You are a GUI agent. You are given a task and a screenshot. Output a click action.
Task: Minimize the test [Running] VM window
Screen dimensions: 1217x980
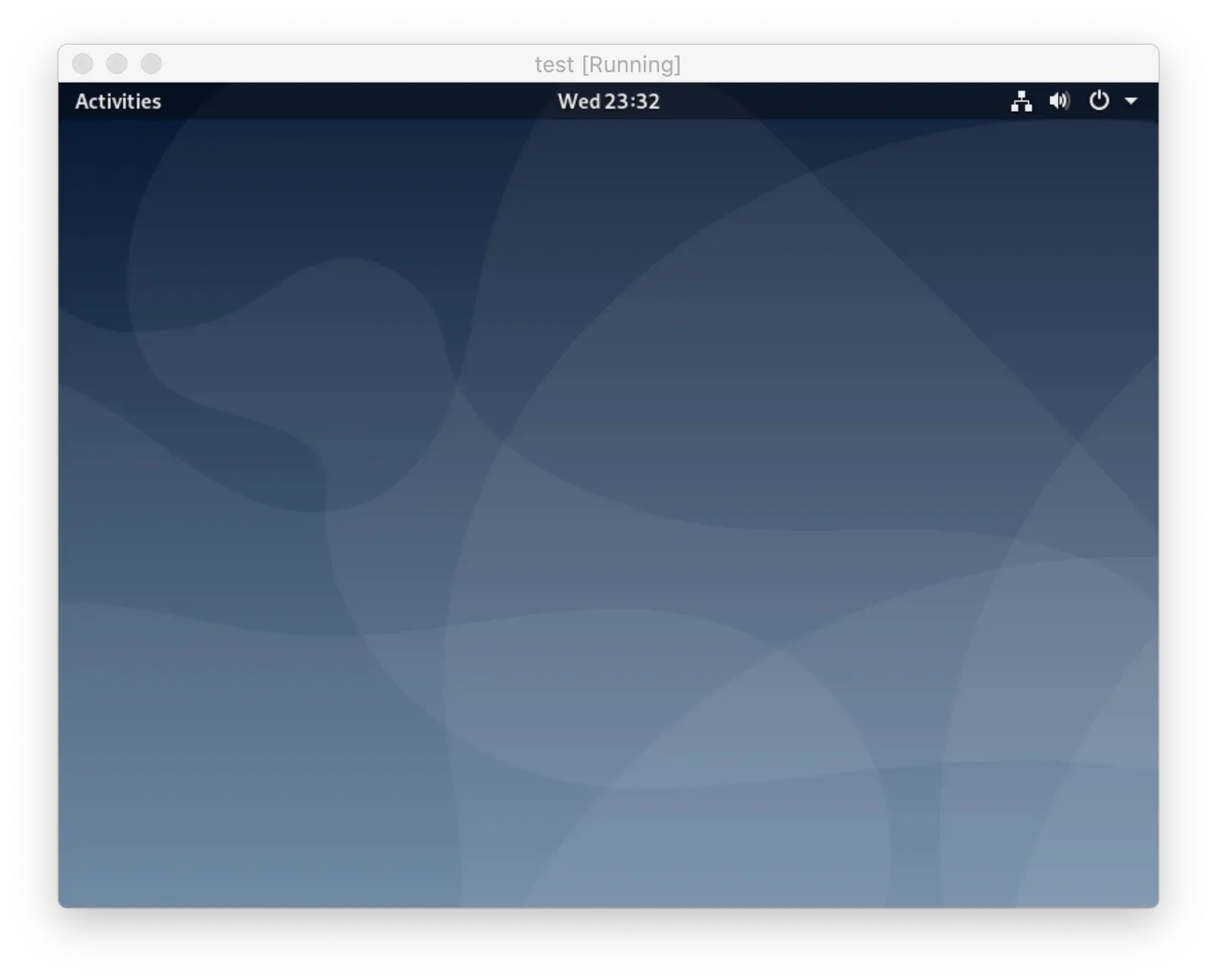coord(117,64)
